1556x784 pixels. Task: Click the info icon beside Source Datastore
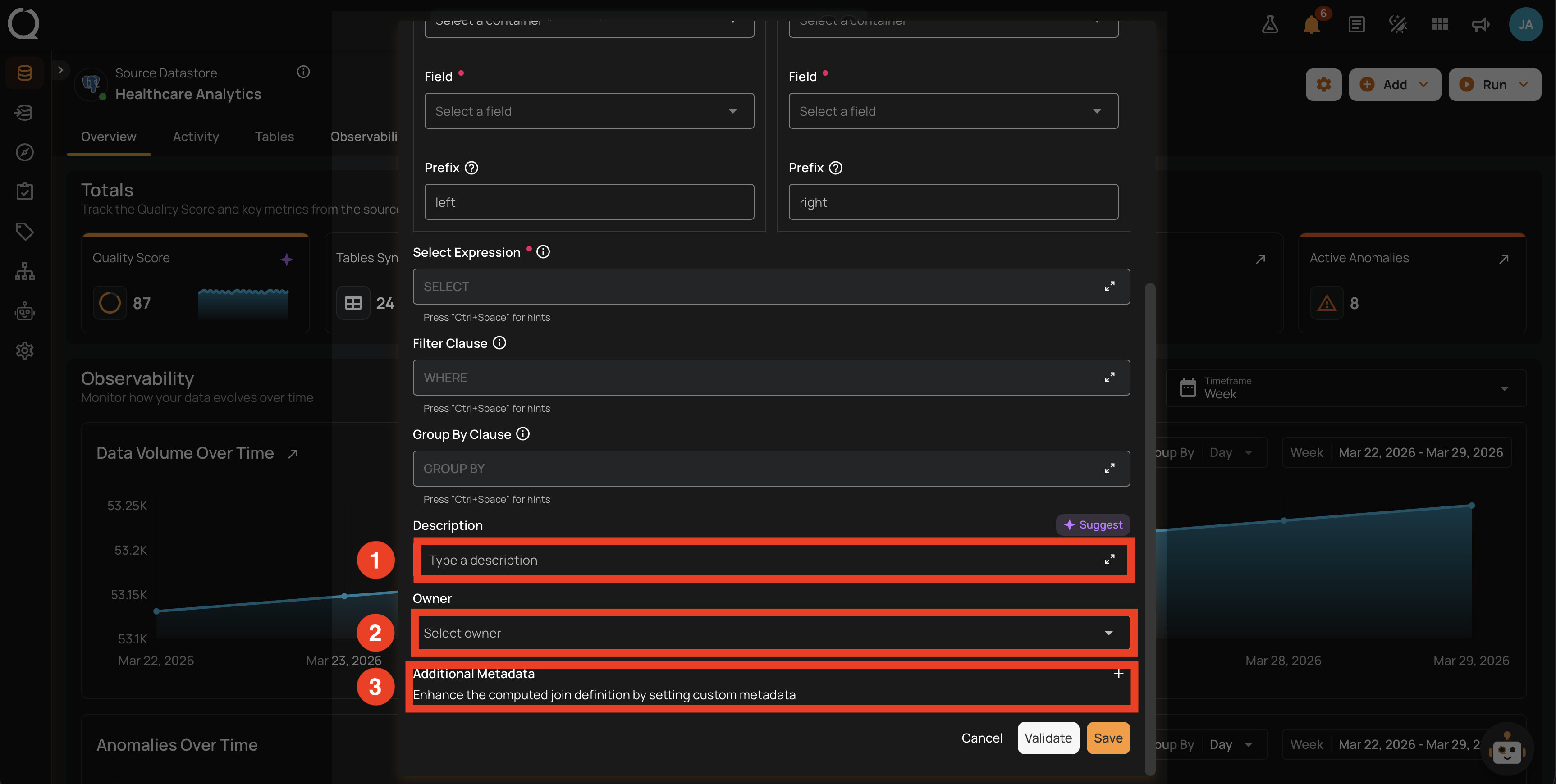[x=303, y=72]
